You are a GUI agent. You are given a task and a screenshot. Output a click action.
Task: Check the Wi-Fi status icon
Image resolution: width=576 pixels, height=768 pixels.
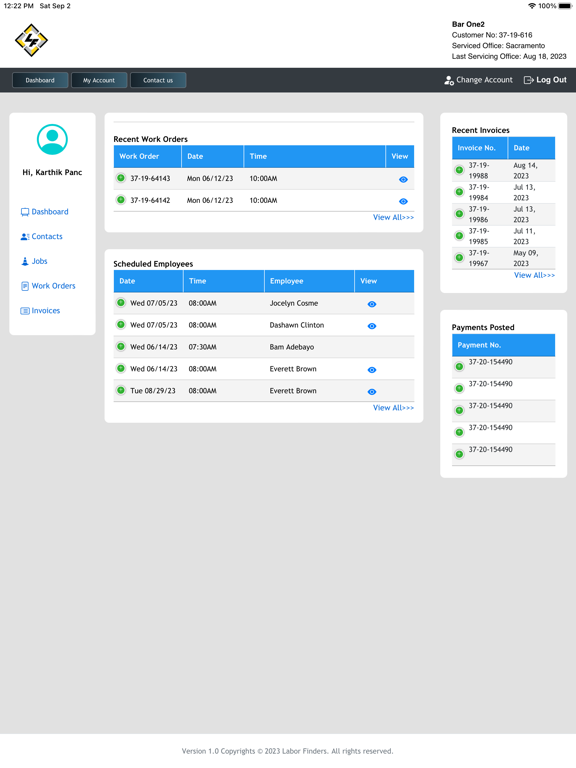pyautogui.click(x=532, y=6)
